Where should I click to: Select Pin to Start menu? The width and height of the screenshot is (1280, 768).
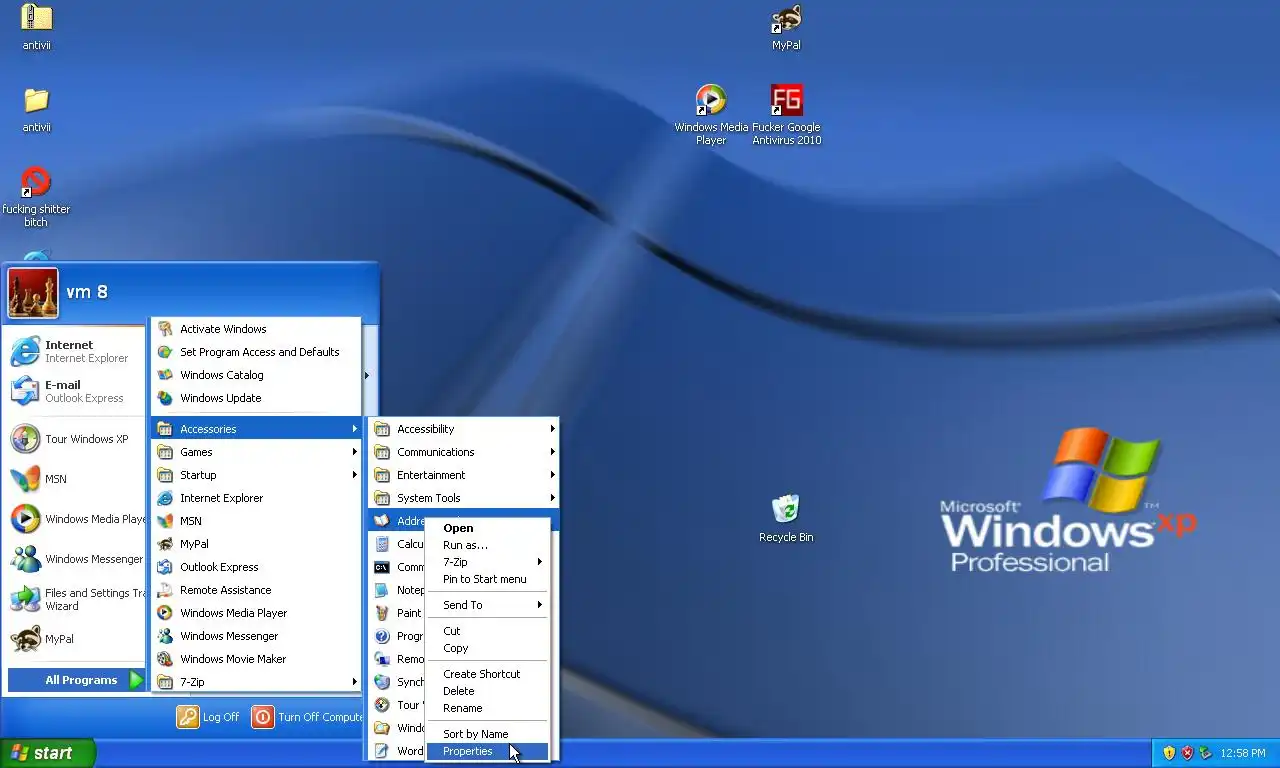pyautogui.click(x=488, y=579)
